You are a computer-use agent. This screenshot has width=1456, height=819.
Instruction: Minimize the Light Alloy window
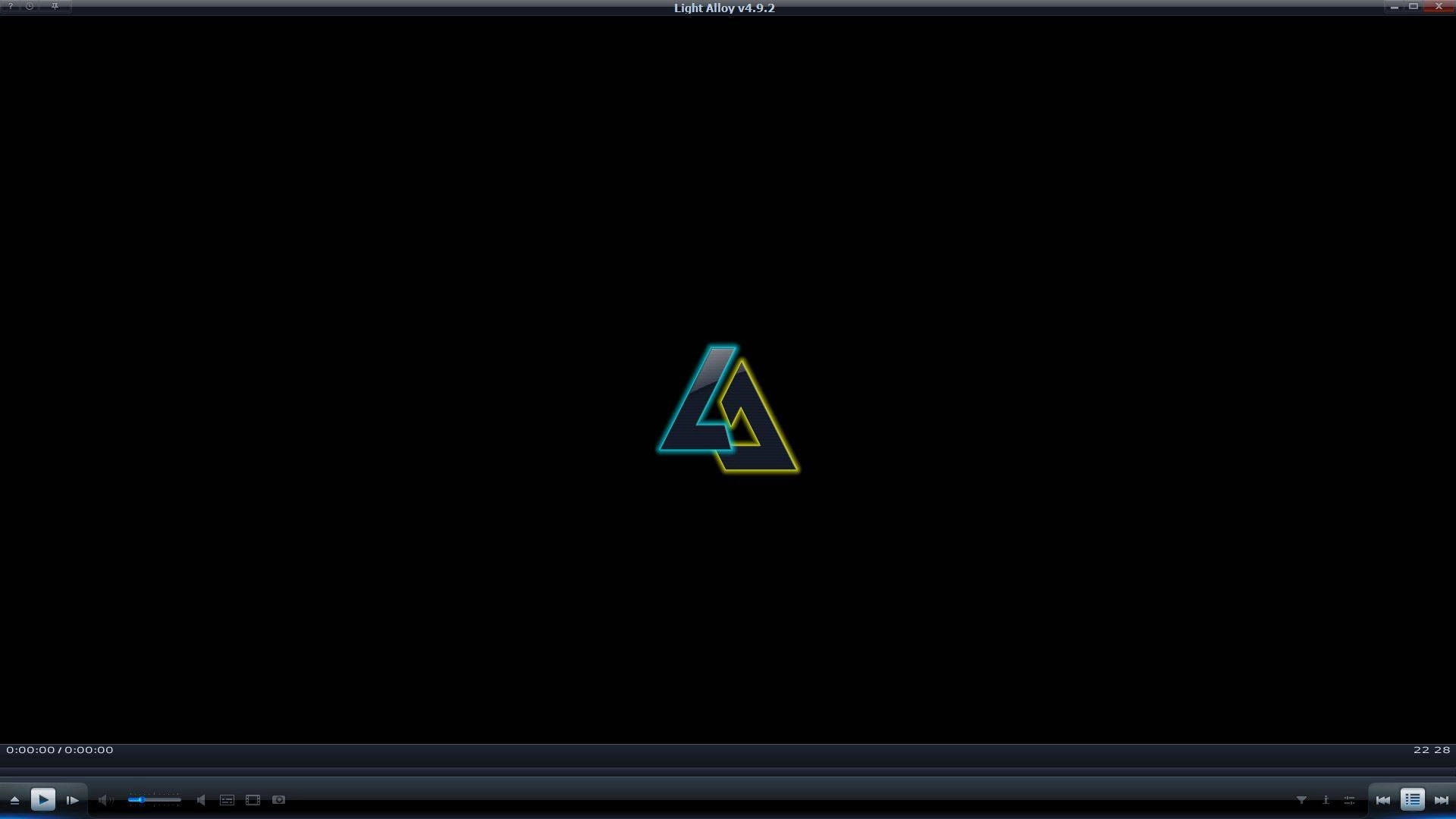click(1394, 6)
